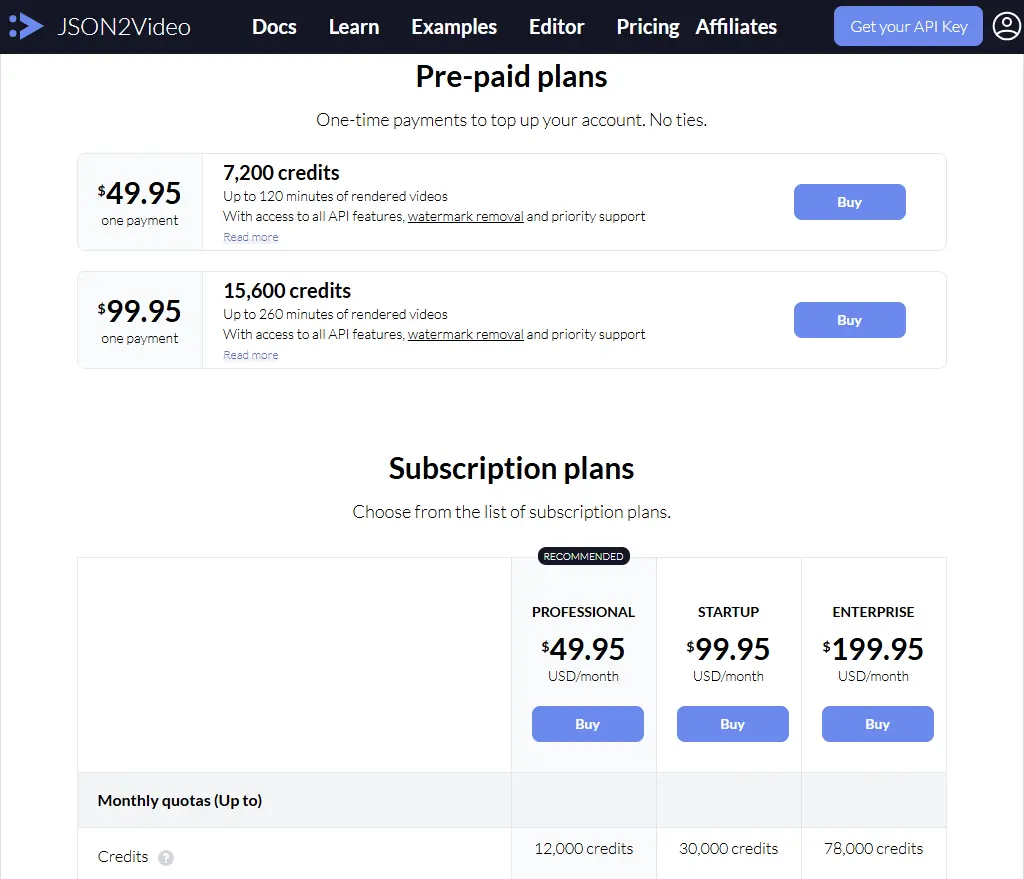Screen dimensions: 1024x879
Task: Click the PROFESSIONAL column header
Action: 583,611
